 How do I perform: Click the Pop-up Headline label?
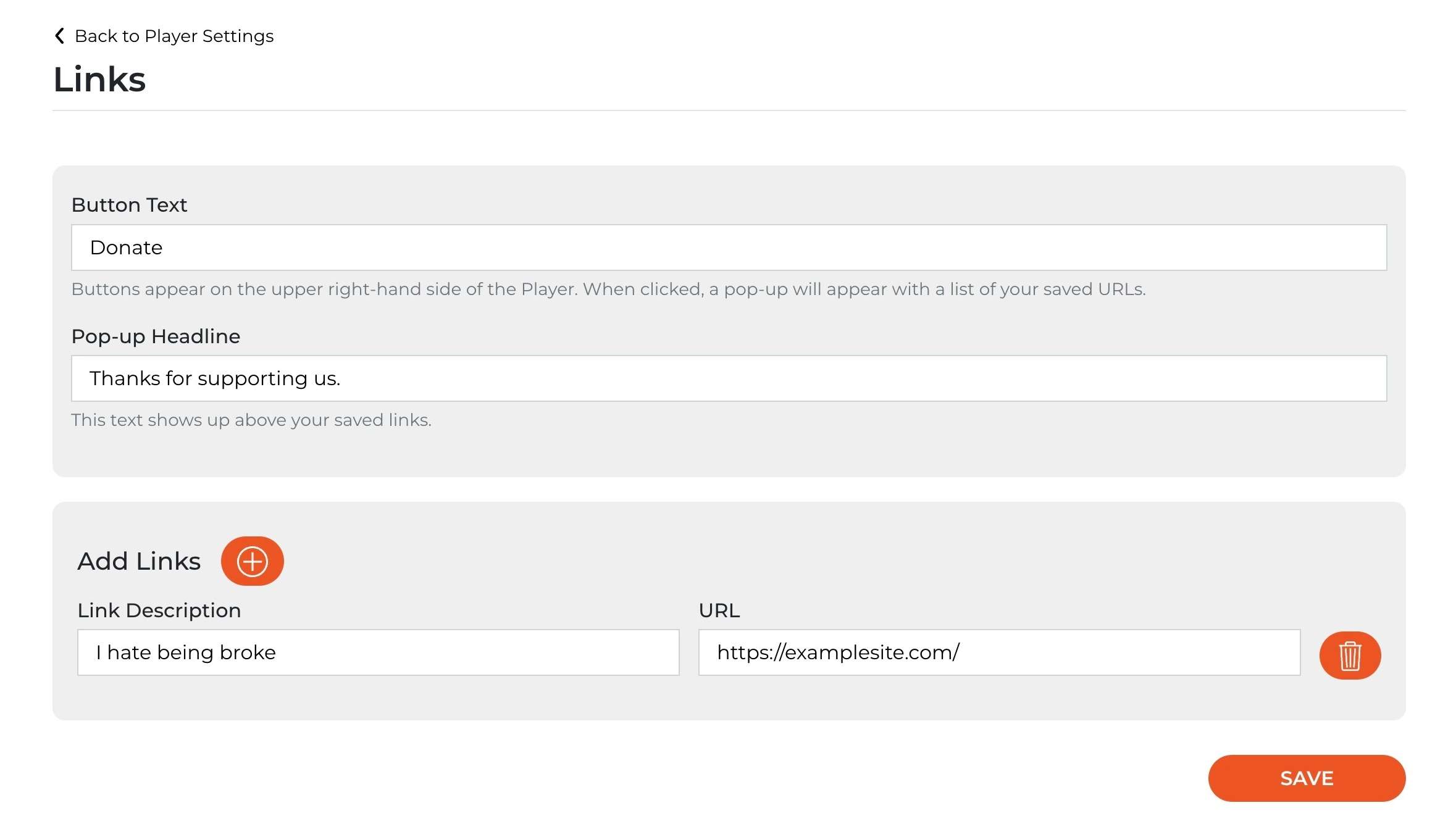(x=156, y=336)
